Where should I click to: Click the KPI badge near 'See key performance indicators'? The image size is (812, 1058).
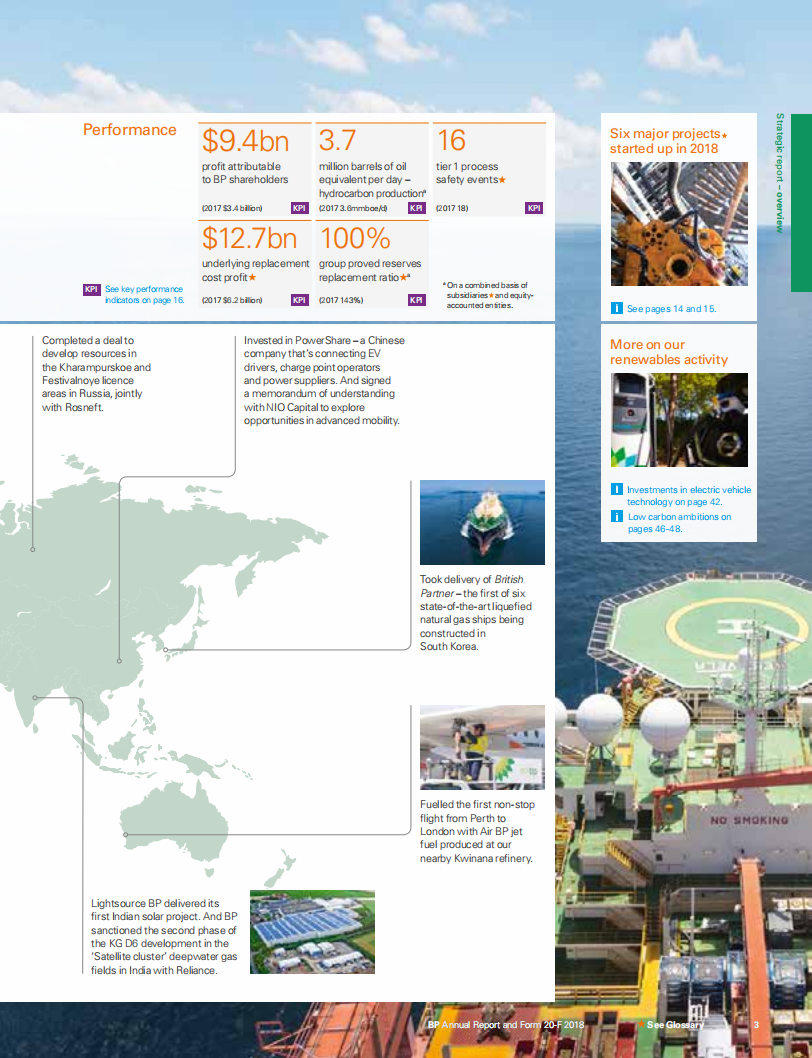tap(91, 288)
